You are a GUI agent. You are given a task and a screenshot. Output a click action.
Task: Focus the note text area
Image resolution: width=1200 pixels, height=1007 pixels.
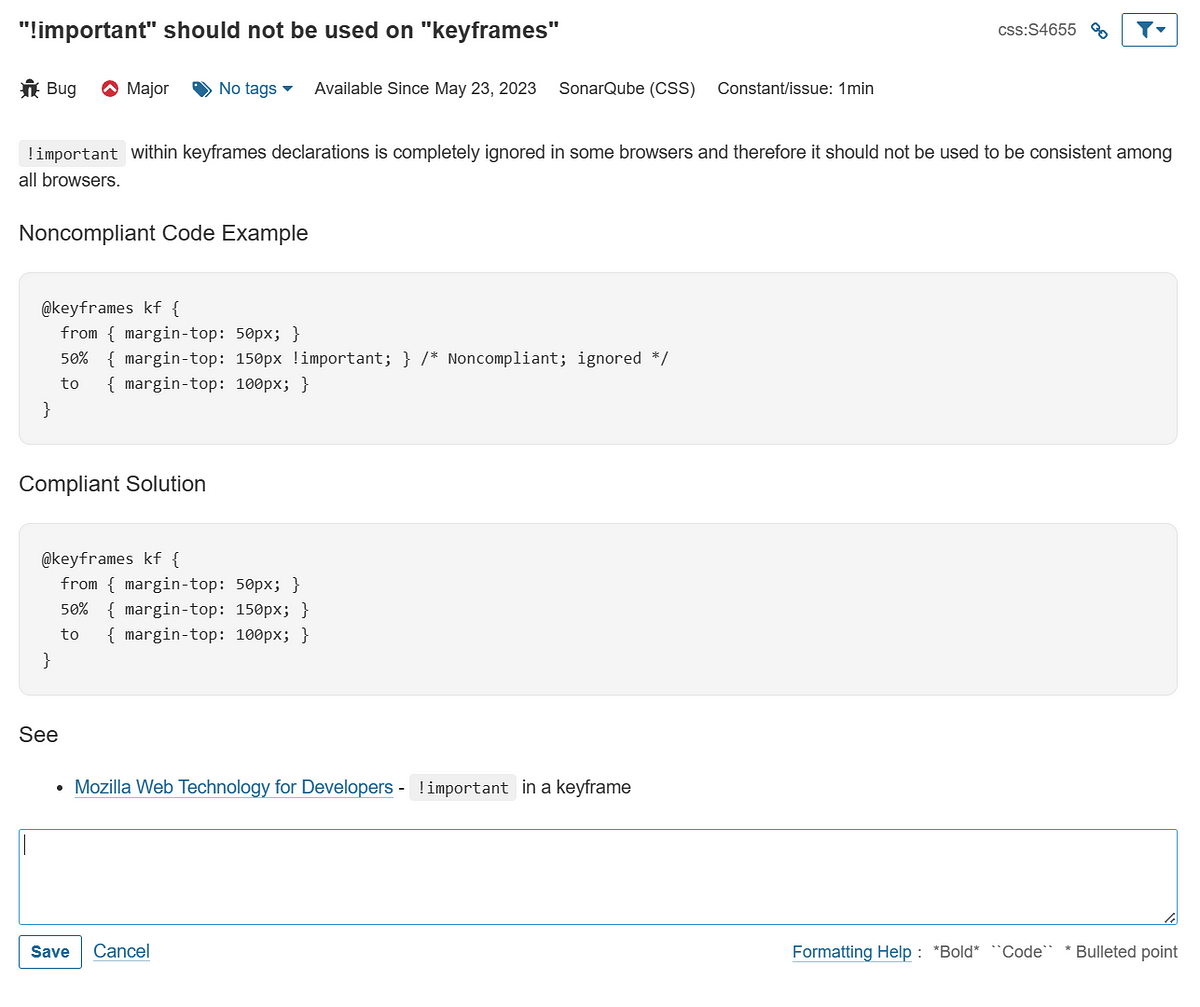(597, 876)
